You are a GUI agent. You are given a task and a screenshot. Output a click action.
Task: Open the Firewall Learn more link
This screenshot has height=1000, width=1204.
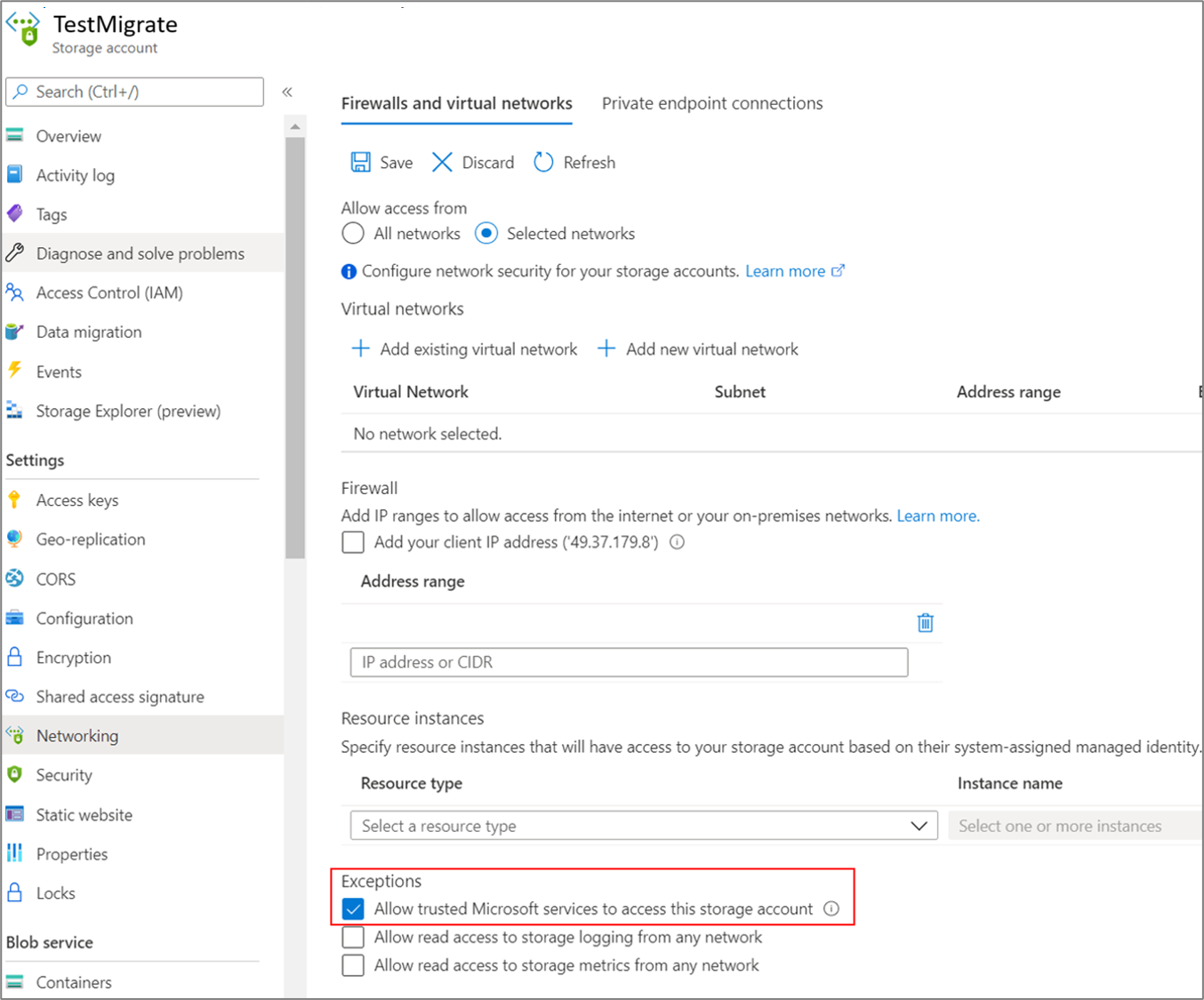pos(938,516)
